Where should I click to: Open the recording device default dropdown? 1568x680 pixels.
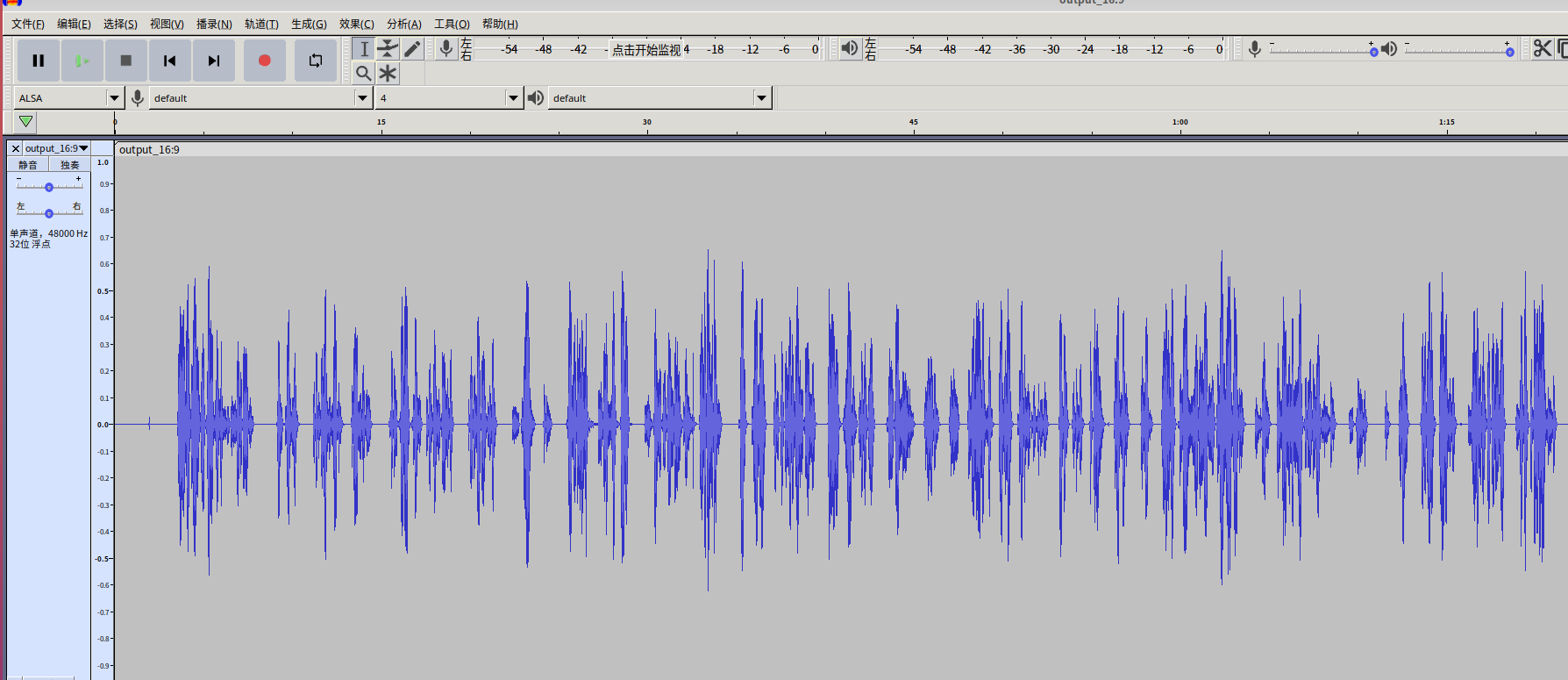tap(260, 98)
